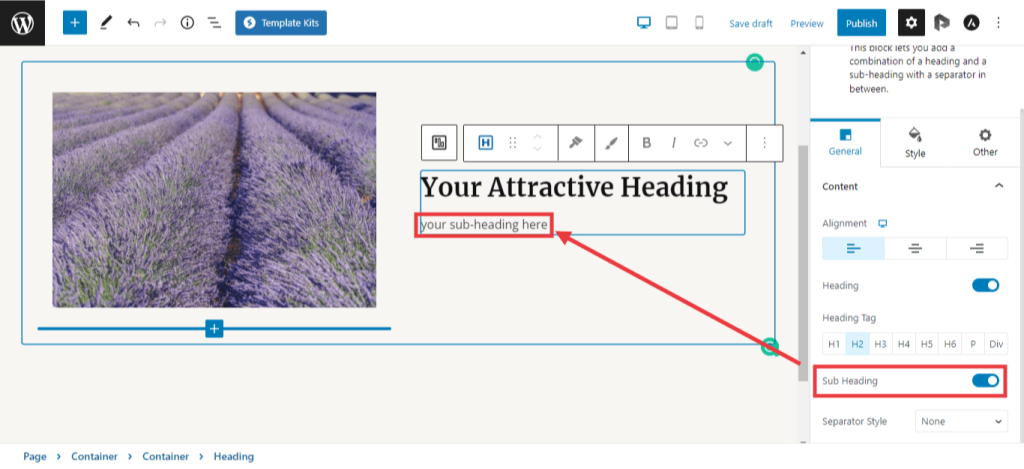Click the Publish button

[x=861, y=23]
